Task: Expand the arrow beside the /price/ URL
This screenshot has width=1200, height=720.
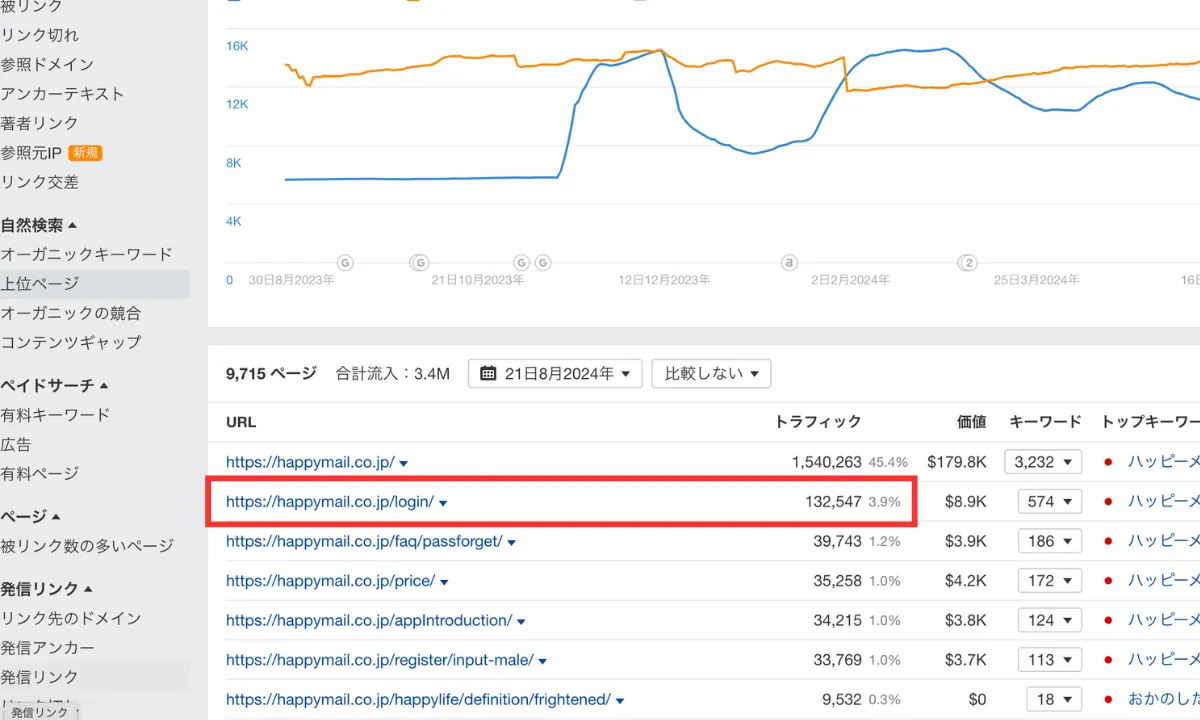Action: click(444, 582)
